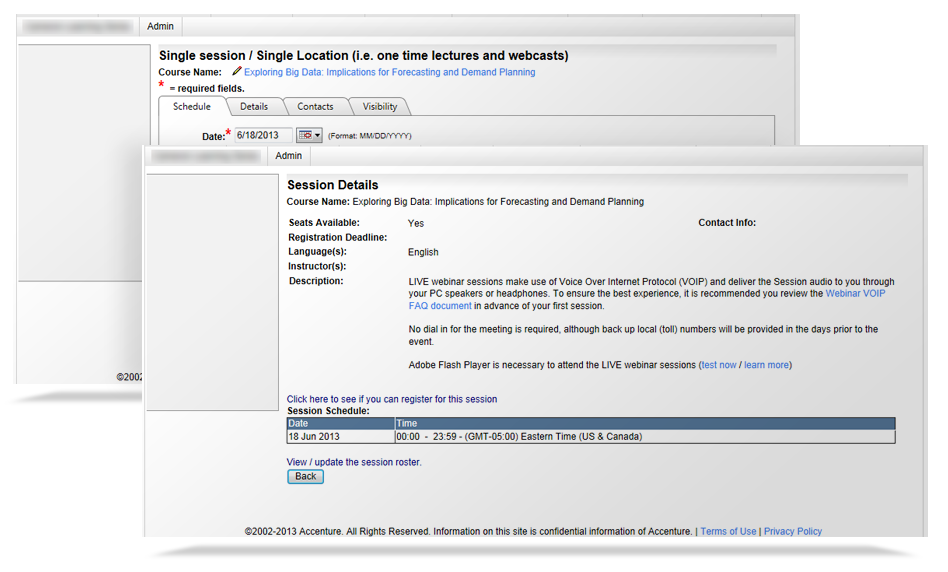
Task: Select the 00:00 - 23:59 Eastern Time cell
Action: pos(644,437)
